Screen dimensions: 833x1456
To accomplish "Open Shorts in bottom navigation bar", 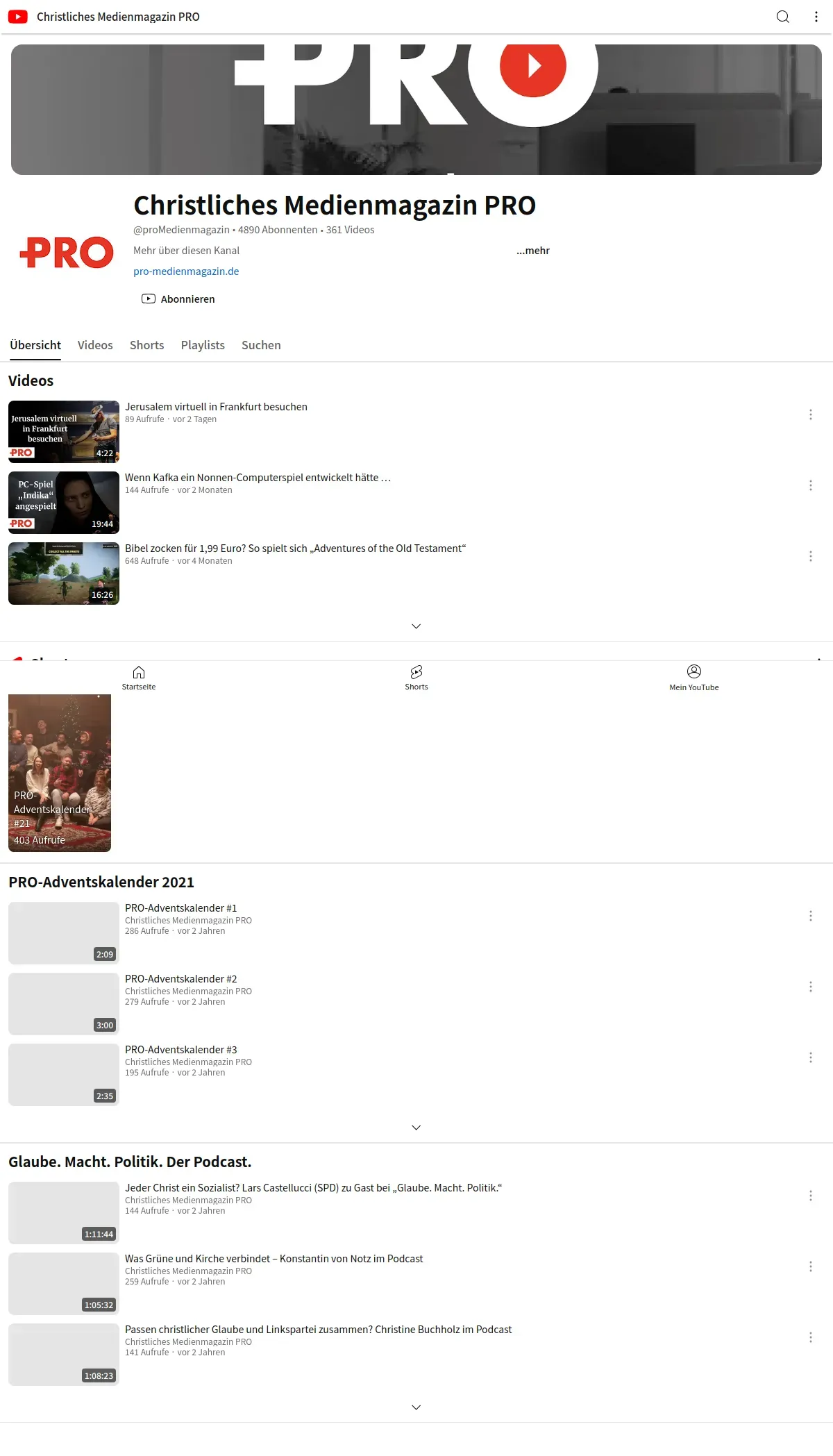I will [x=416, y=678].
